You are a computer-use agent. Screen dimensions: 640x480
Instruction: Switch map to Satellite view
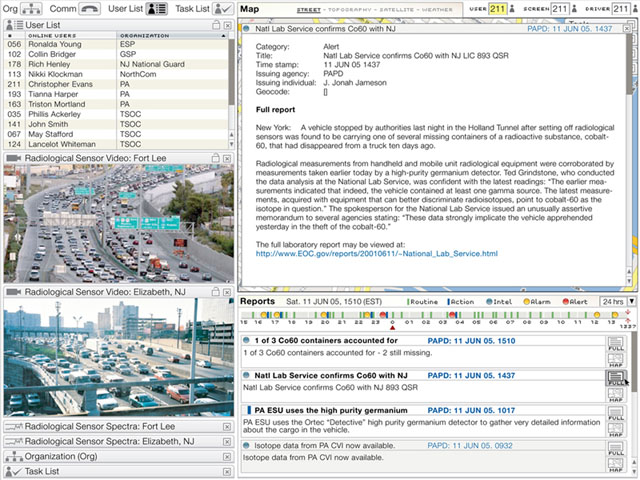click(x=398, y=9)
